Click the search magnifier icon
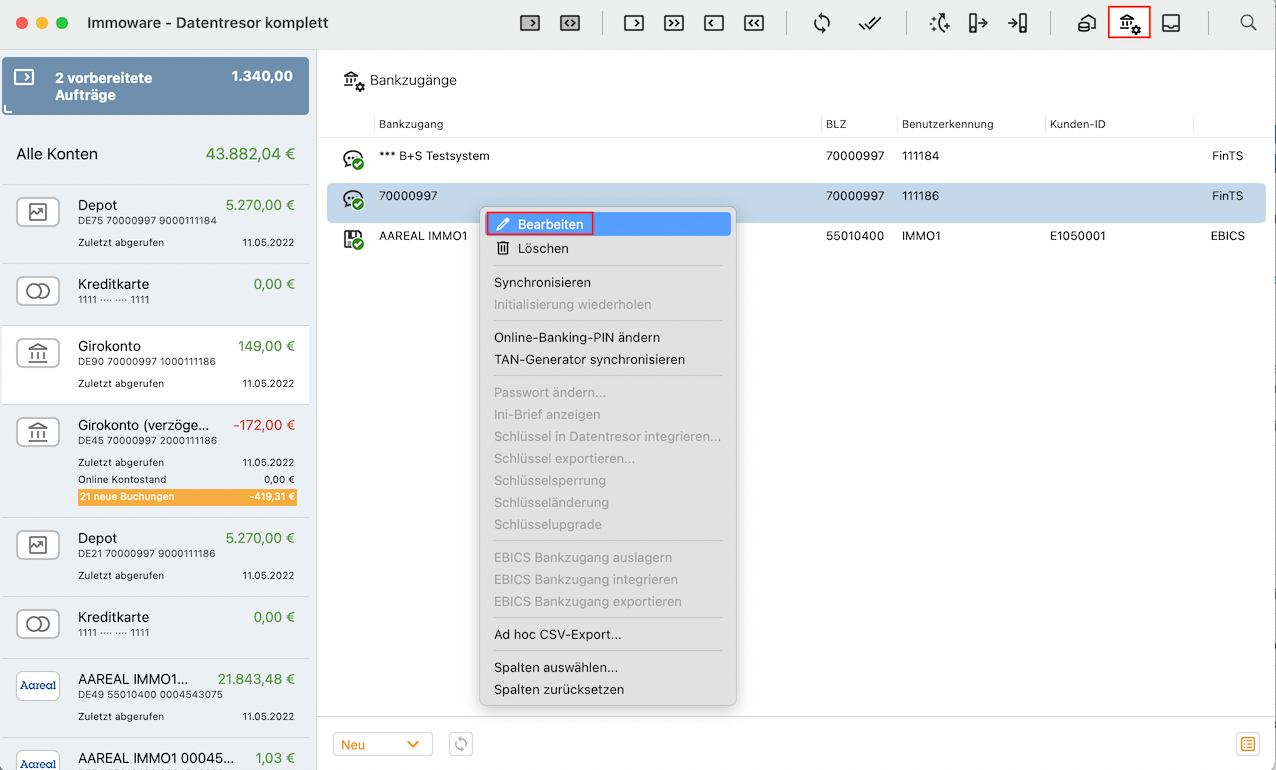 pyautogui.click(x=1248, y=23)
